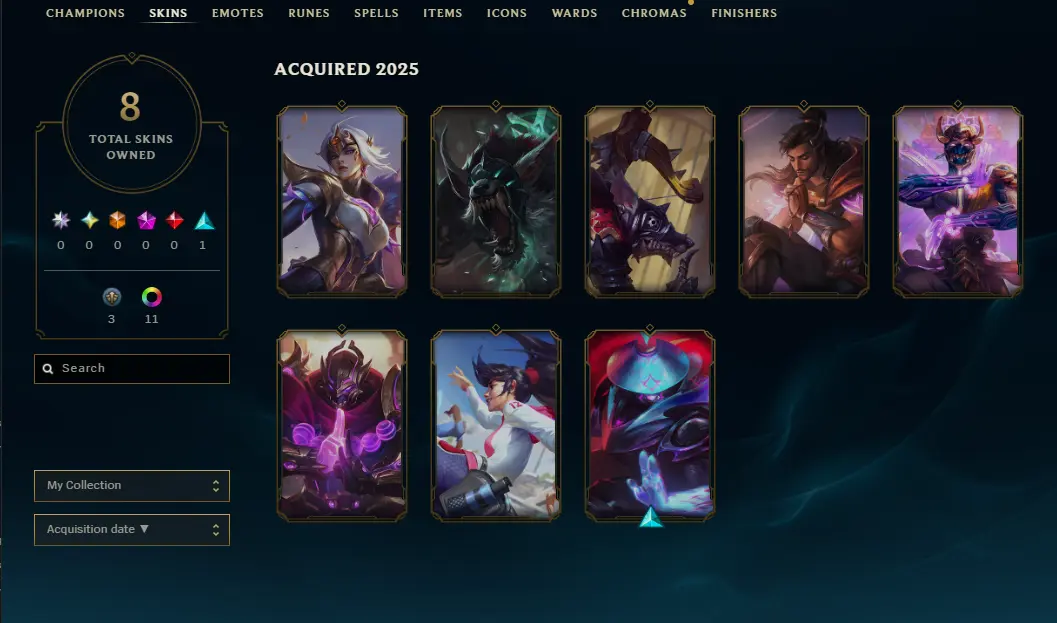
Task: Click the rainbow chroma ring icon
Action: point(152,297)
